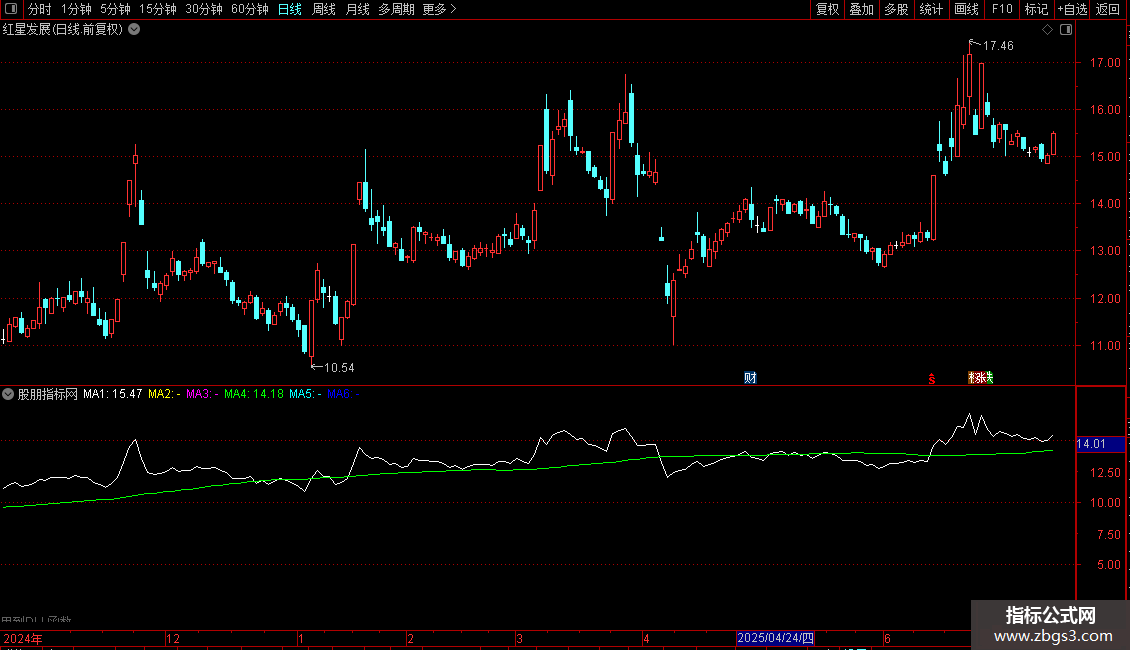
Task: Click the yellow MA2 label
Action: (x=164, y=394)
